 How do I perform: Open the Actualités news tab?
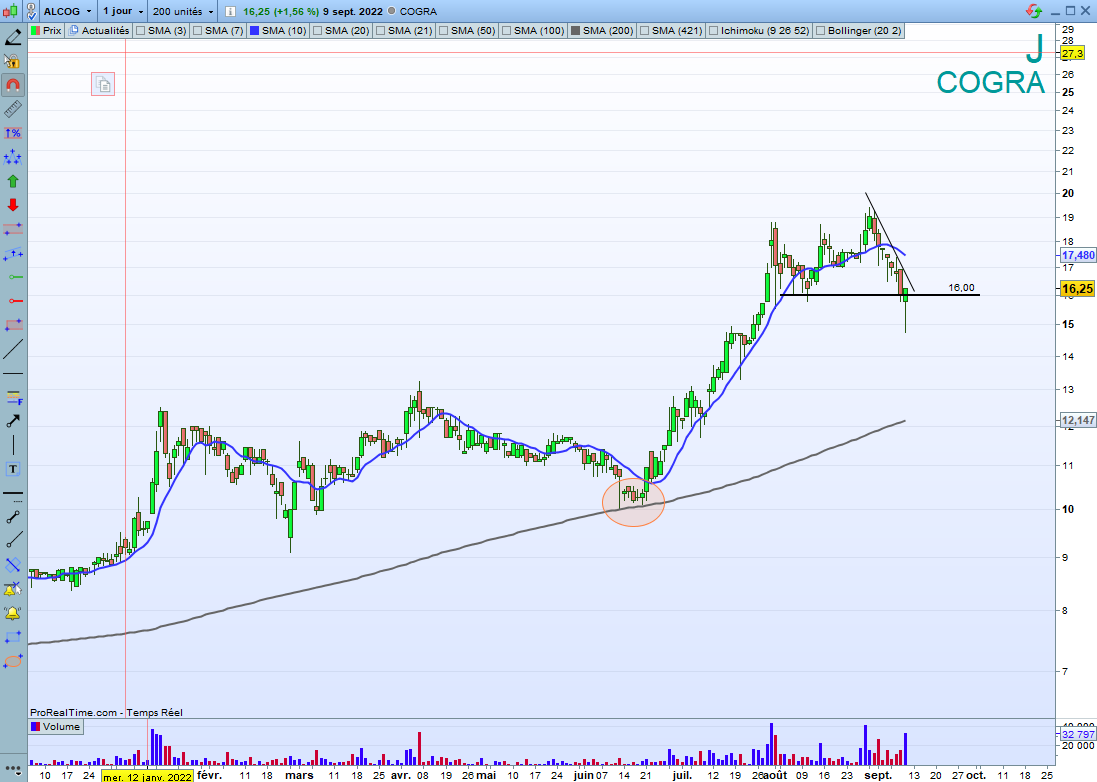(x=99, y=31)
